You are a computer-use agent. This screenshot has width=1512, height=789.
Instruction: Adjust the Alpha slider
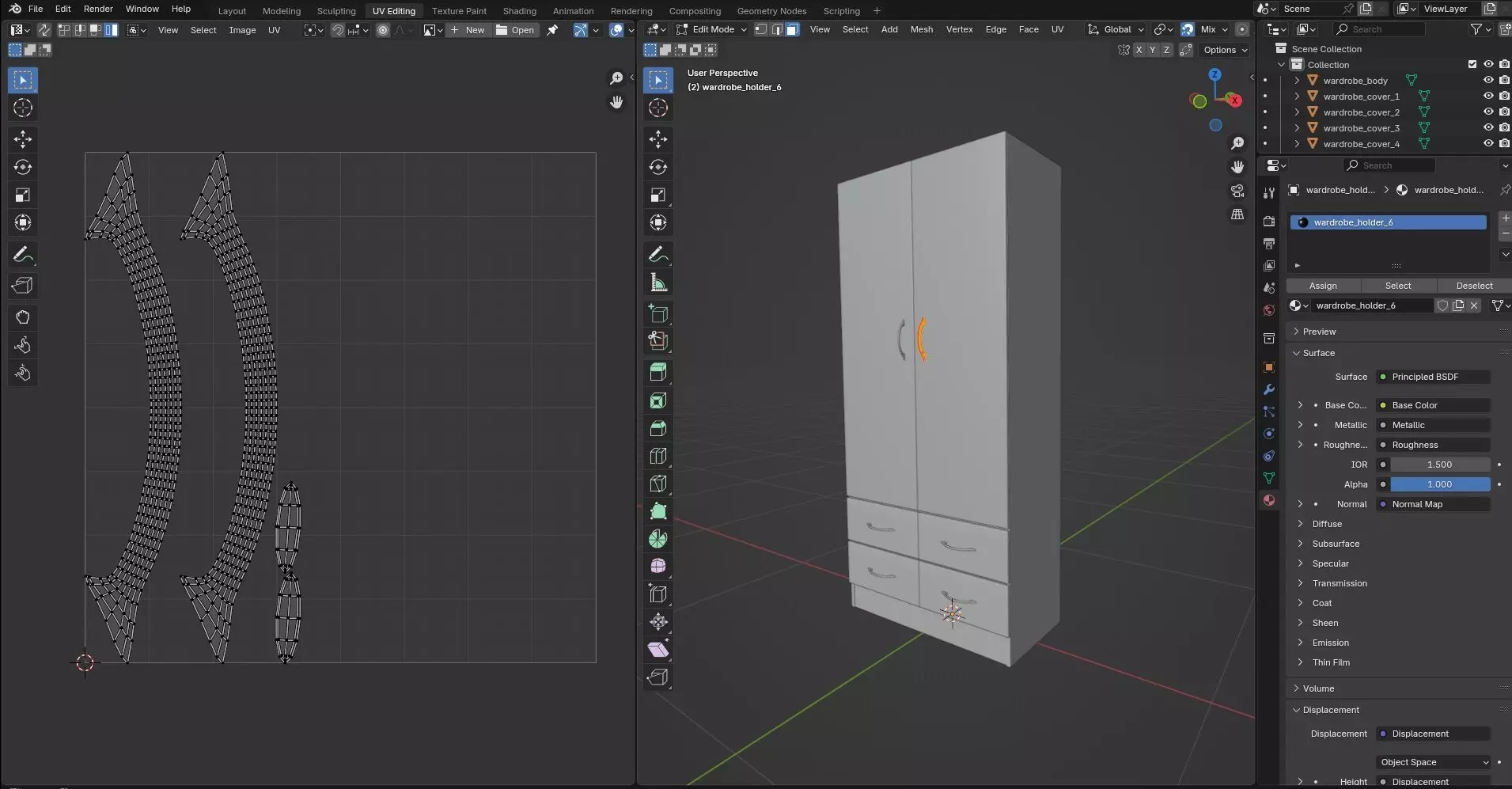1440,484
